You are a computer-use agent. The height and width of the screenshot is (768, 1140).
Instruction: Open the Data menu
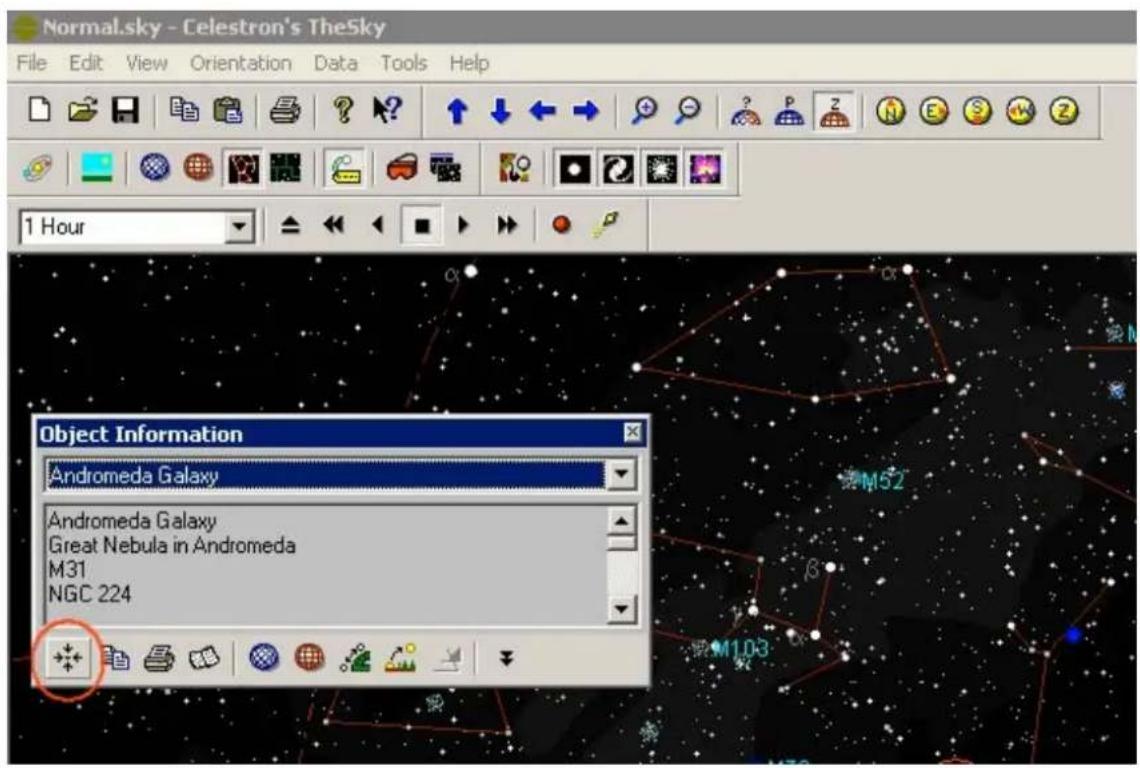point(335,63)
